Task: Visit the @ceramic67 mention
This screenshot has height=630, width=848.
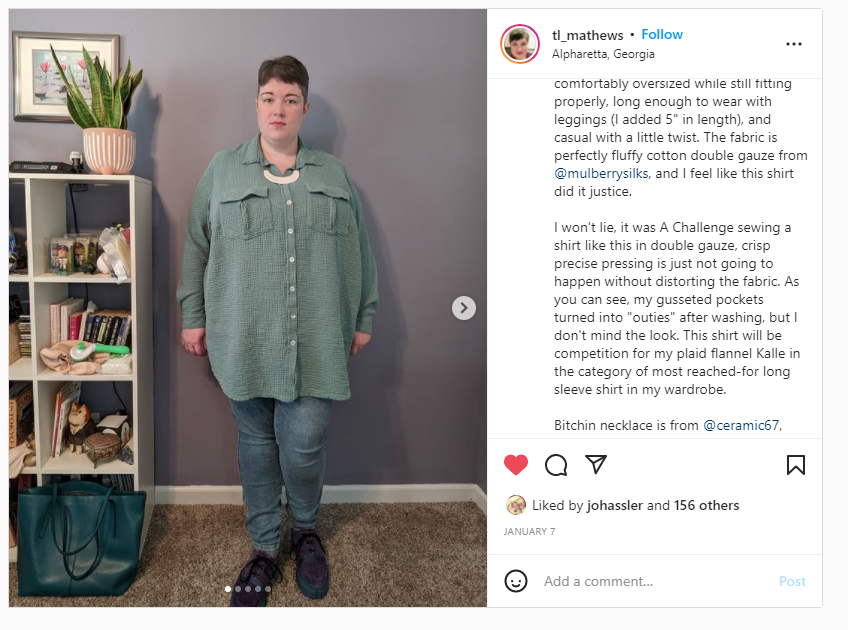Action: click(x=741, y=426)
